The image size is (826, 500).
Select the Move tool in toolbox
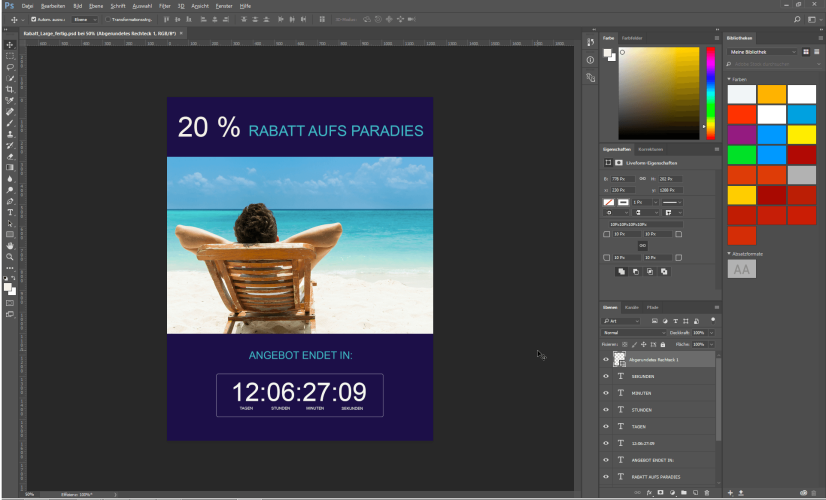10,45
